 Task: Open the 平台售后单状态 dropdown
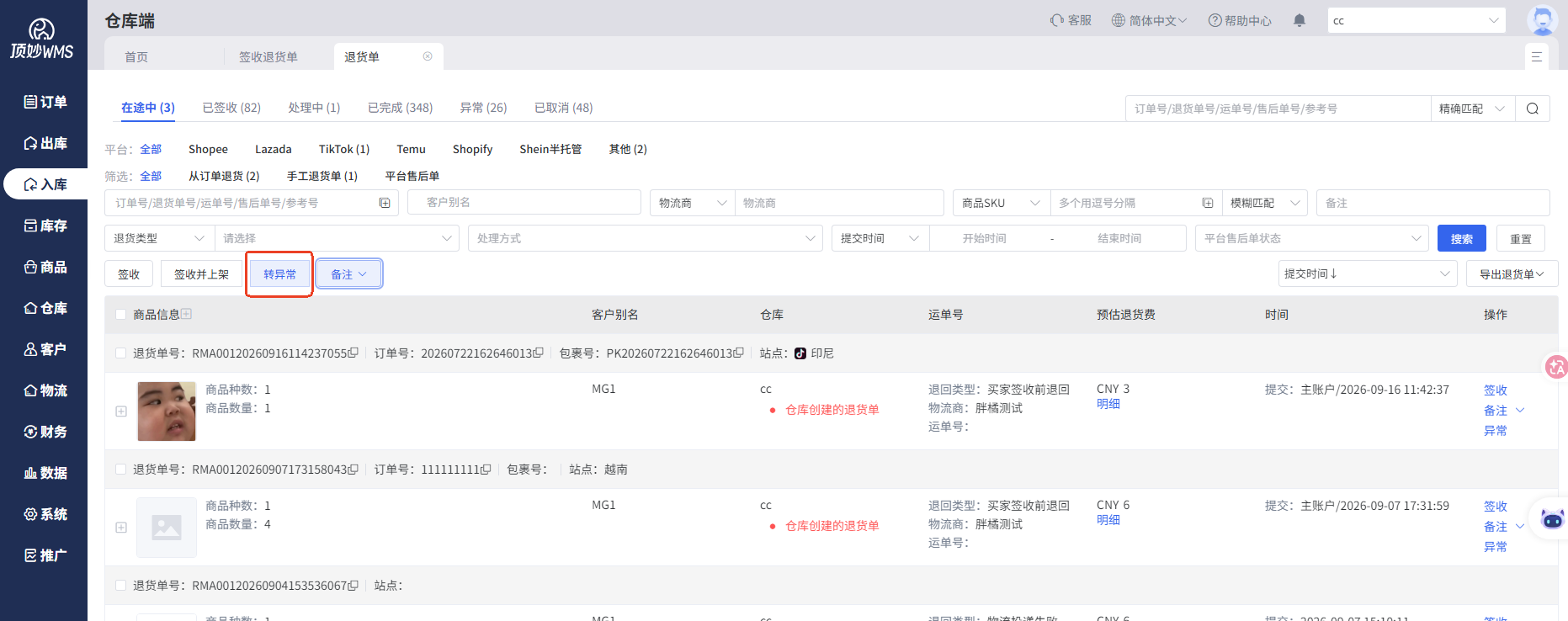click(1312, 238)
